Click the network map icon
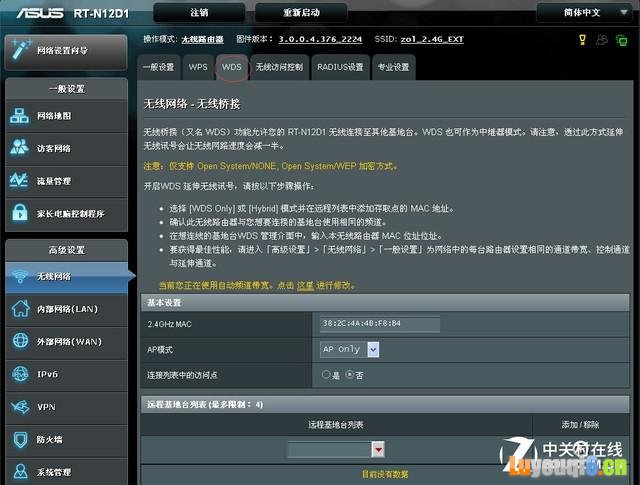 pos(19,116)
